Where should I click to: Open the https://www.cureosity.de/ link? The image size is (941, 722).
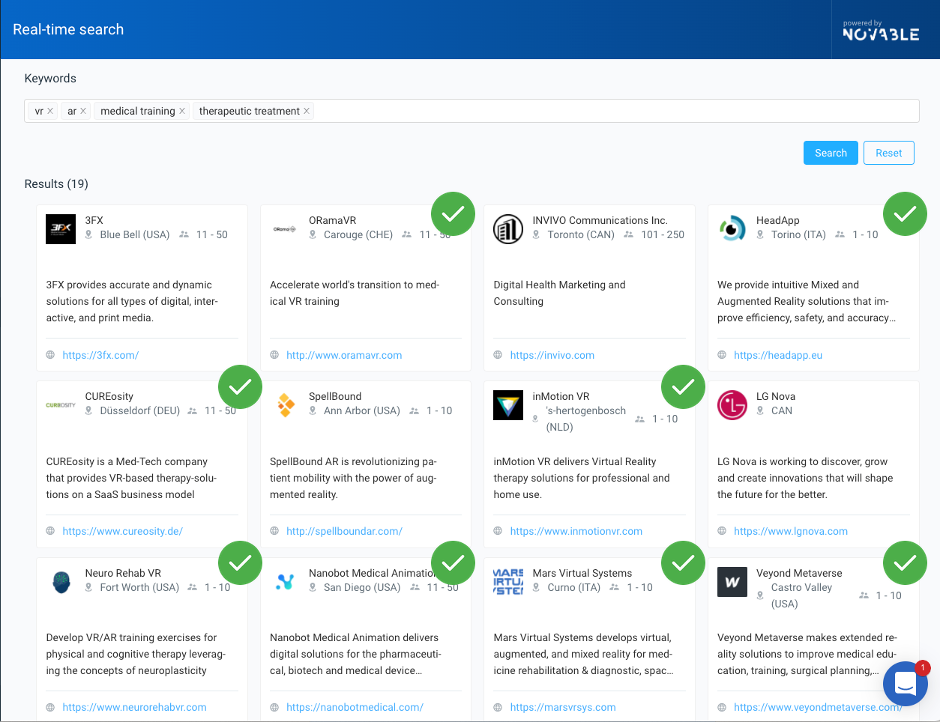[122, 531]
